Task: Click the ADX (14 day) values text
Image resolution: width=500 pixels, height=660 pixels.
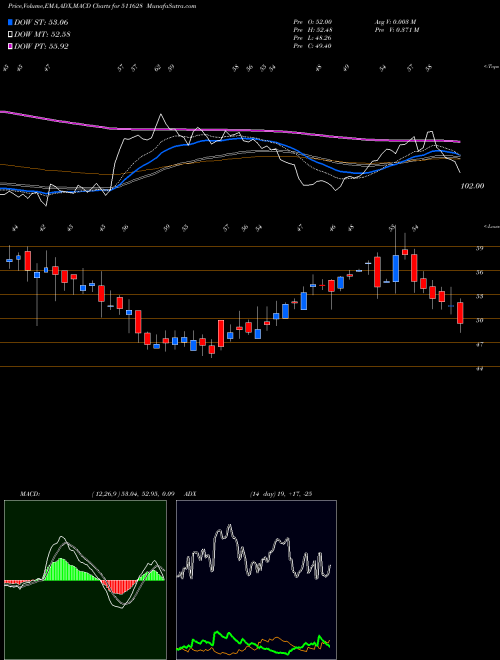Action: [280, 494]
